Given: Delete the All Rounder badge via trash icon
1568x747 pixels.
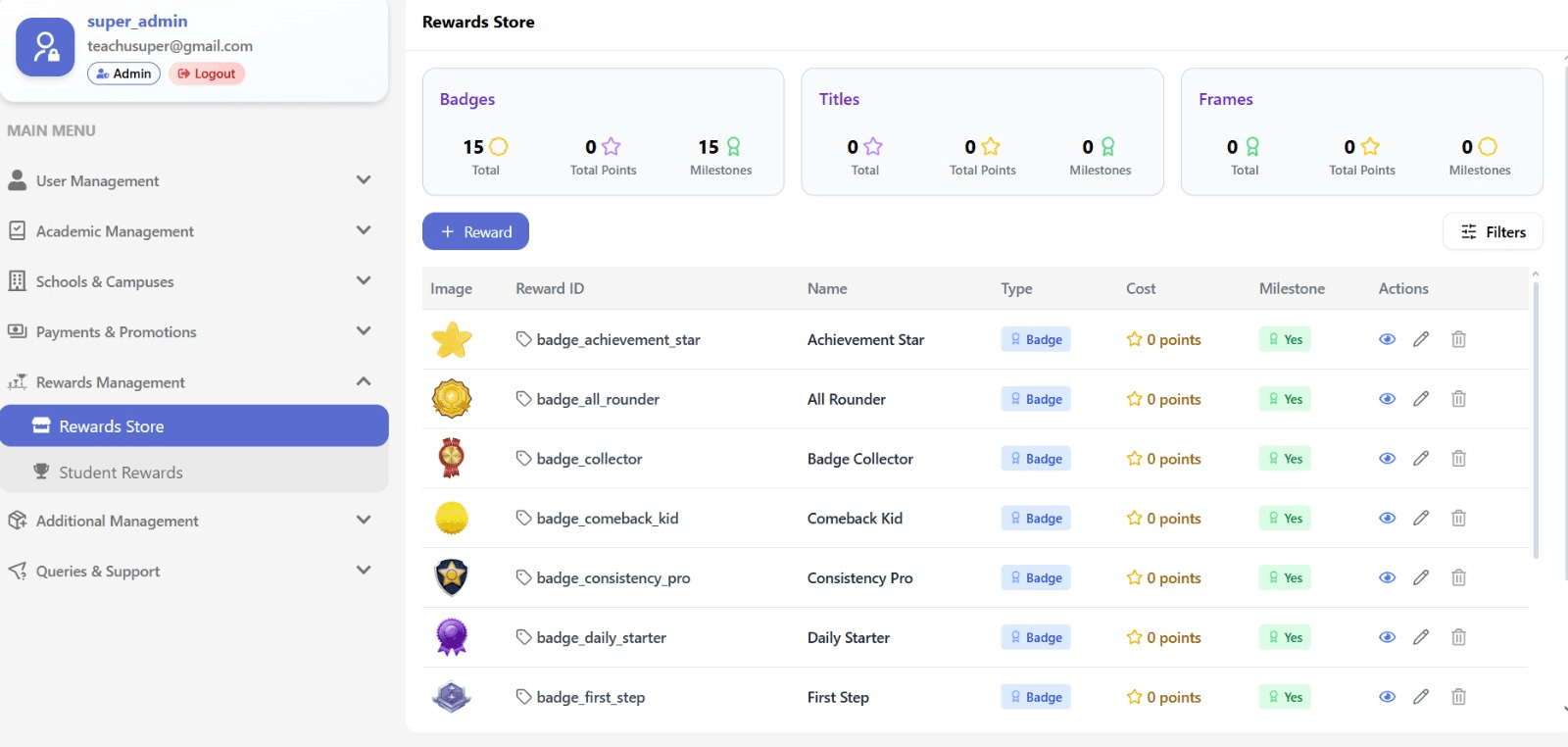Looking at the screenshot, I should (x=1458, y=399).
